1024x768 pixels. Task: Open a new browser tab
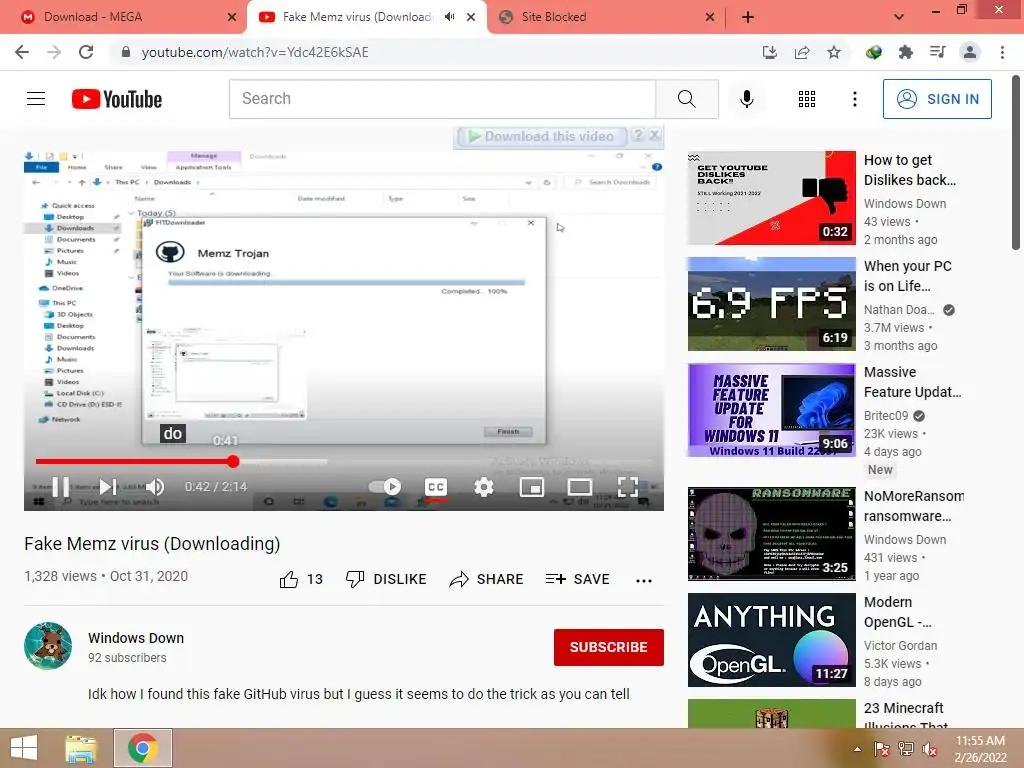pos(748,17)
